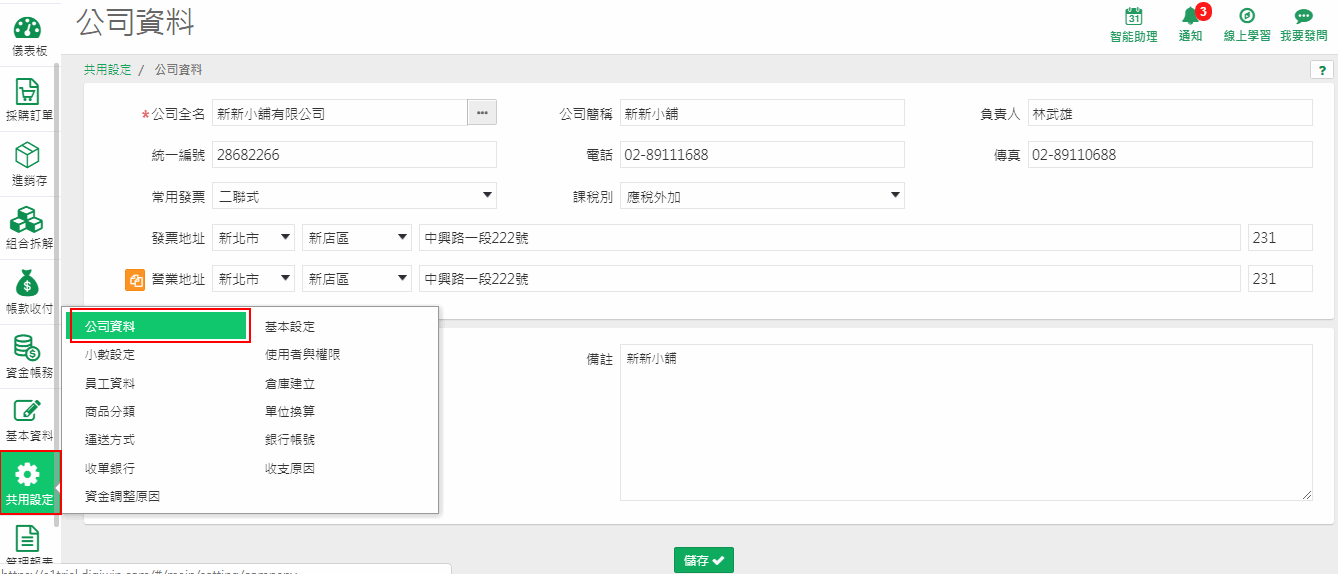Click the 營業地址 postal code field

(x=1280, y=279)
